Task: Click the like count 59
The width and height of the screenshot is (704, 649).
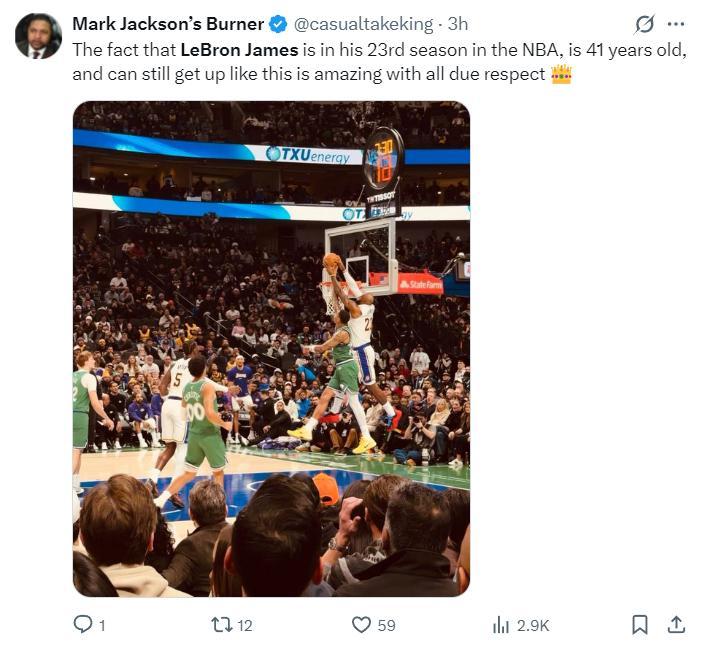Action: click(387, 625)
